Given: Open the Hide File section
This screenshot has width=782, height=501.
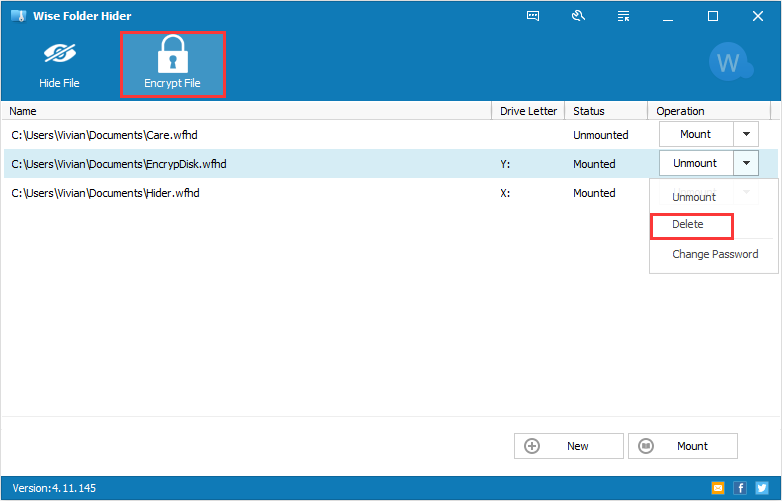Looking at the screenshot, I should click(x=59, y=65).
